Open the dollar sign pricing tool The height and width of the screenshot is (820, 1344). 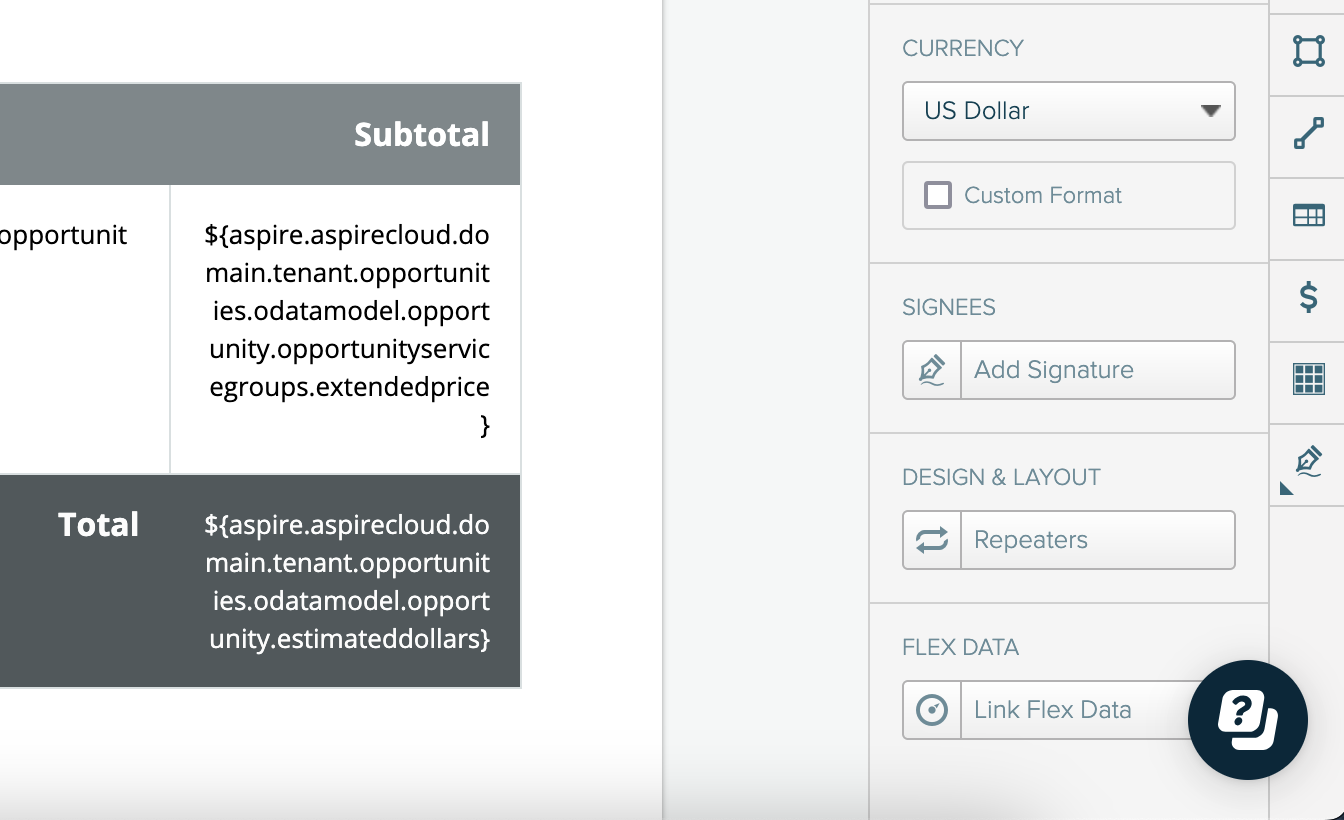tap(1308, 297)
